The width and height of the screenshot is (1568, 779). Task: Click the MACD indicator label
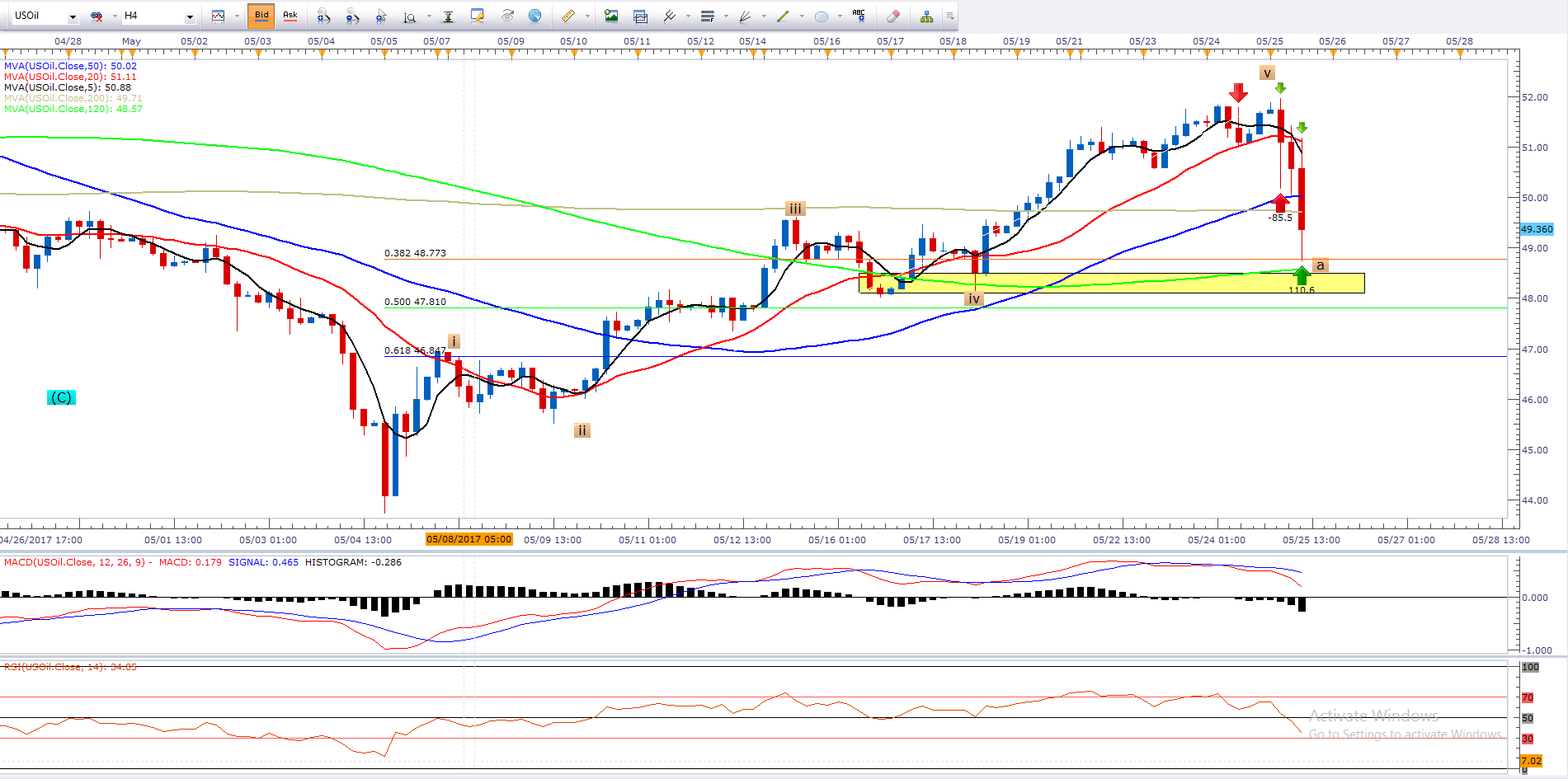74,562
